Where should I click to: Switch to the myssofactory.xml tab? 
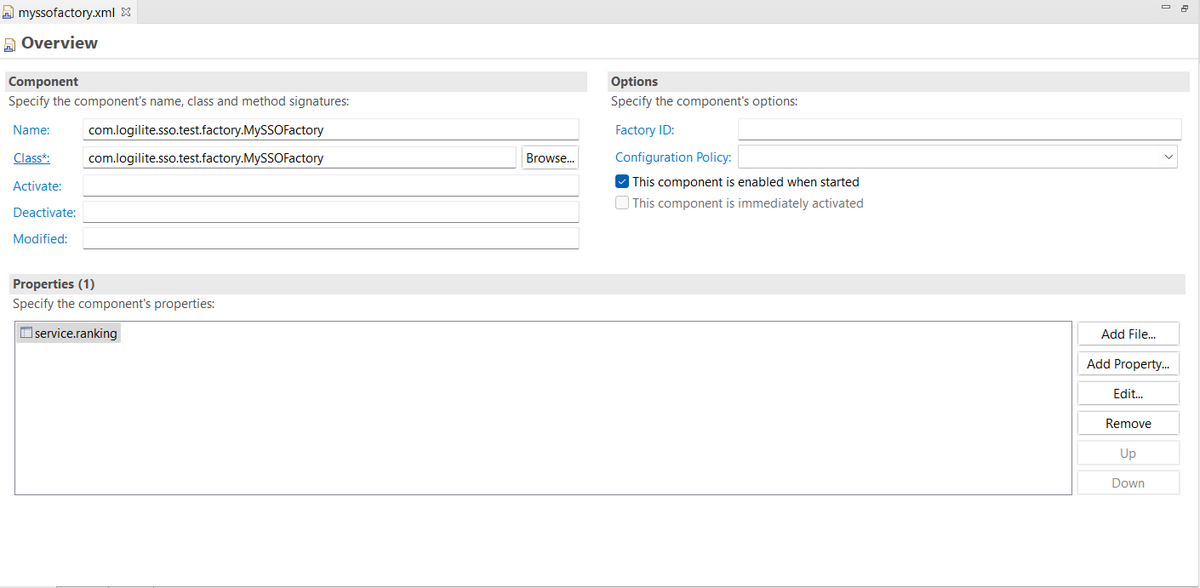coord(67,11)
